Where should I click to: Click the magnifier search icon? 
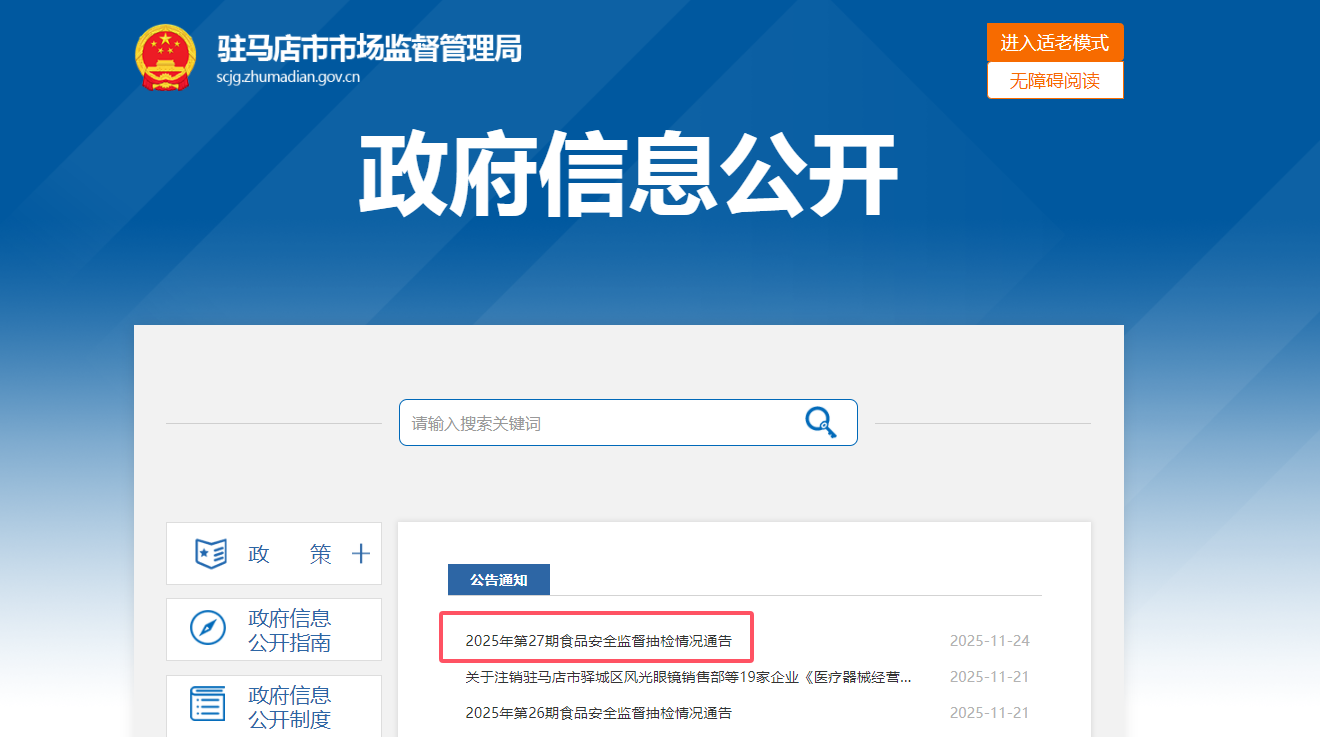pos(820,422)
